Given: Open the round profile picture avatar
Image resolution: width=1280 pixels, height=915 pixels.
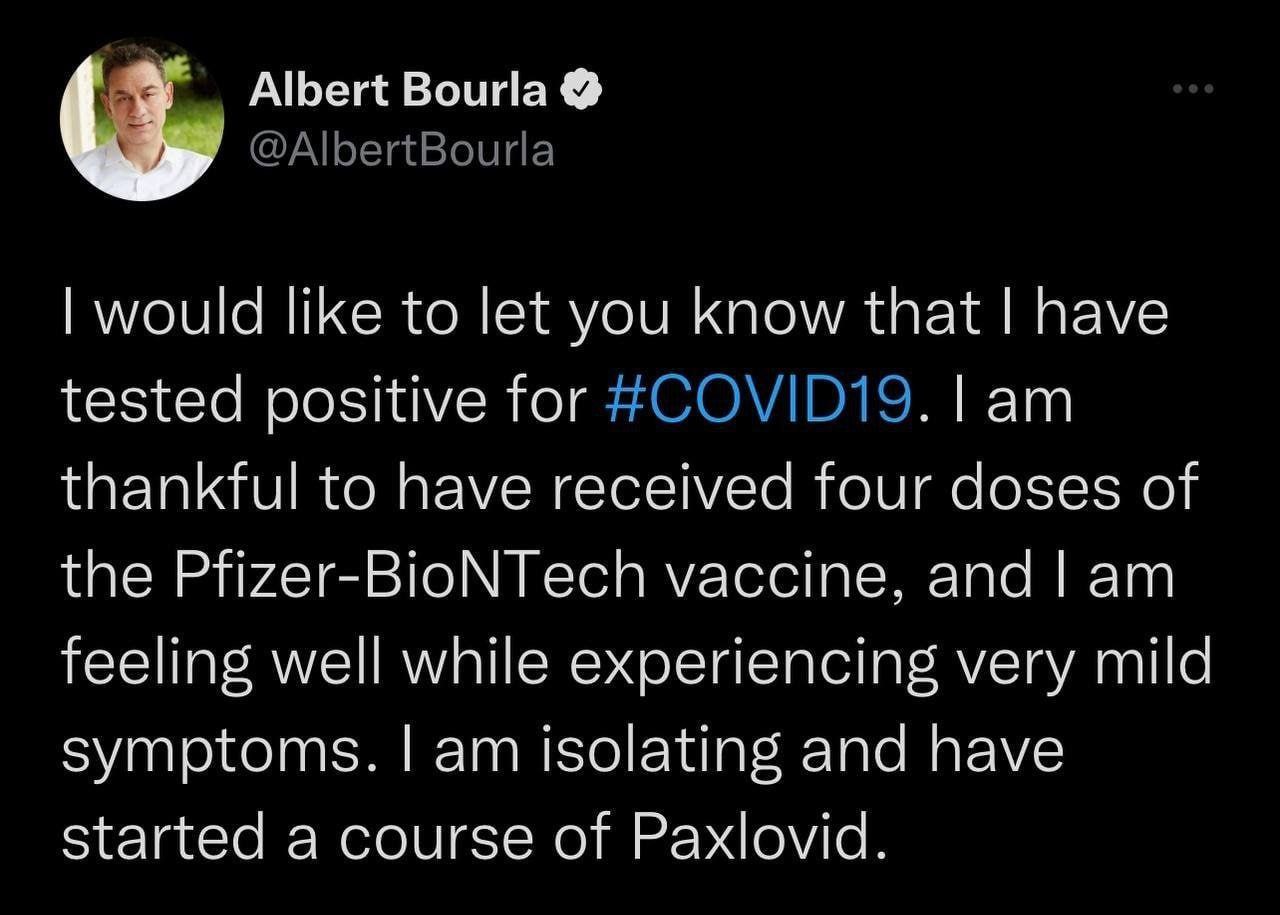Looking at the screenshot, I should 141,119.
